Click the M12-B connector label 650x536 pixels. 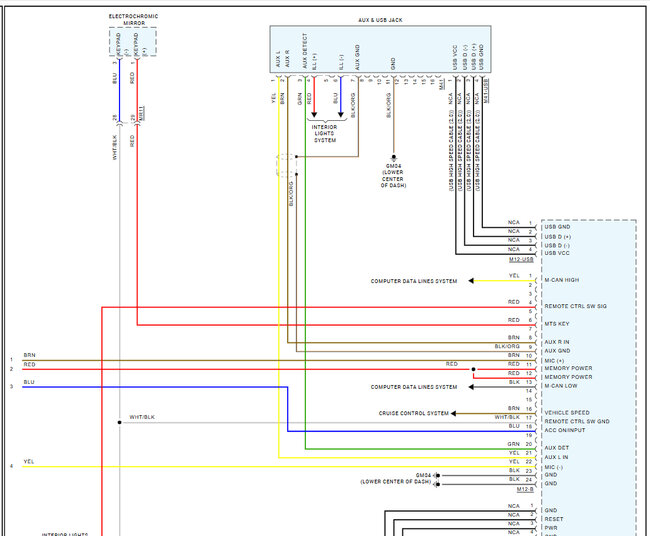pos(525,490)
